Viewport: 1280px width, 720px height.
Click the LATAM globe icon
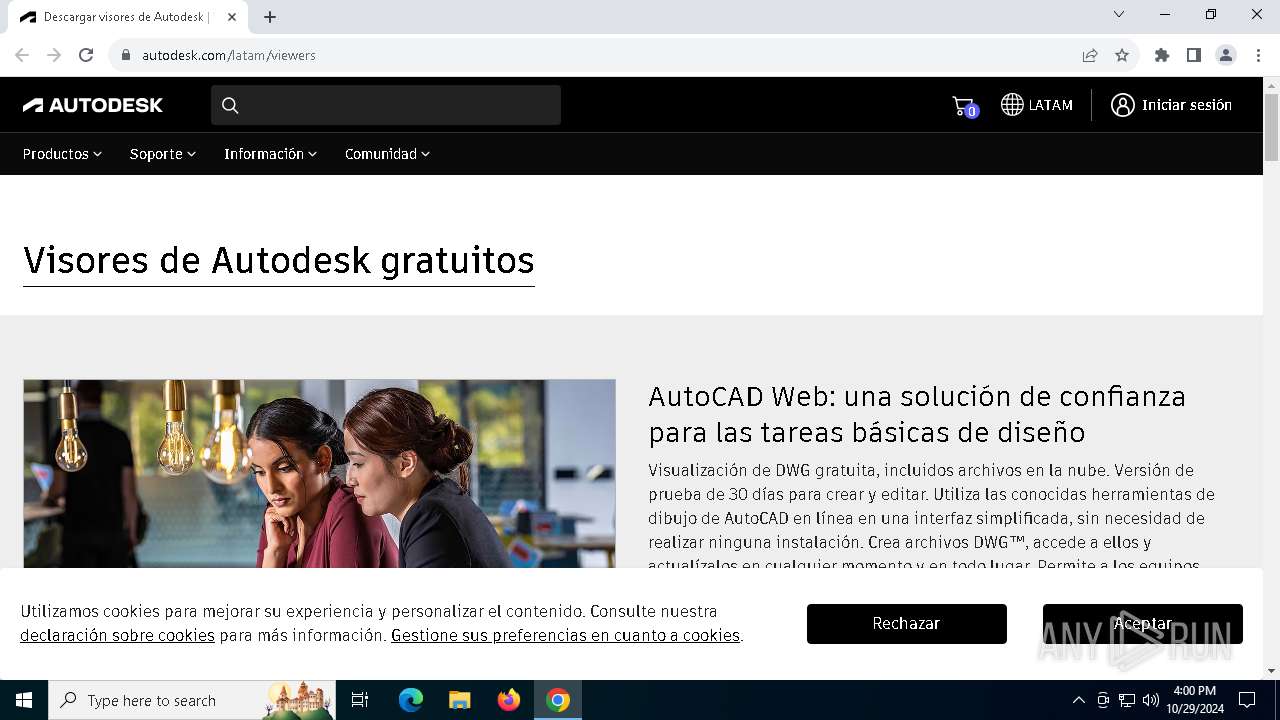(x=1012, y=105)
